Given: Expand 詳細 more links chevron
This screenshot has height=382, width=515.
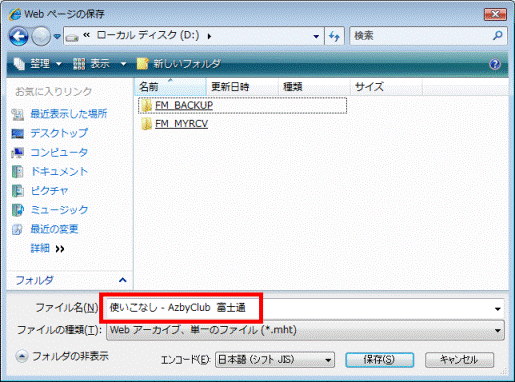Looking at the screenshot, I should [60, 249].
